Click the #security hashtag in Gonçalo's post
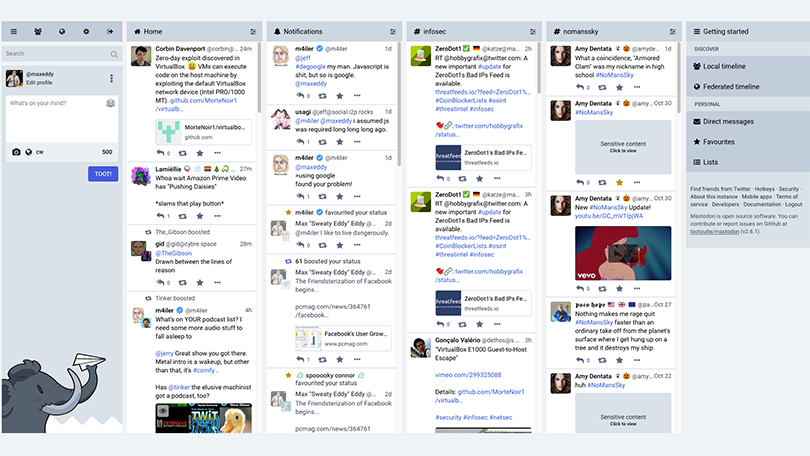 448,417
